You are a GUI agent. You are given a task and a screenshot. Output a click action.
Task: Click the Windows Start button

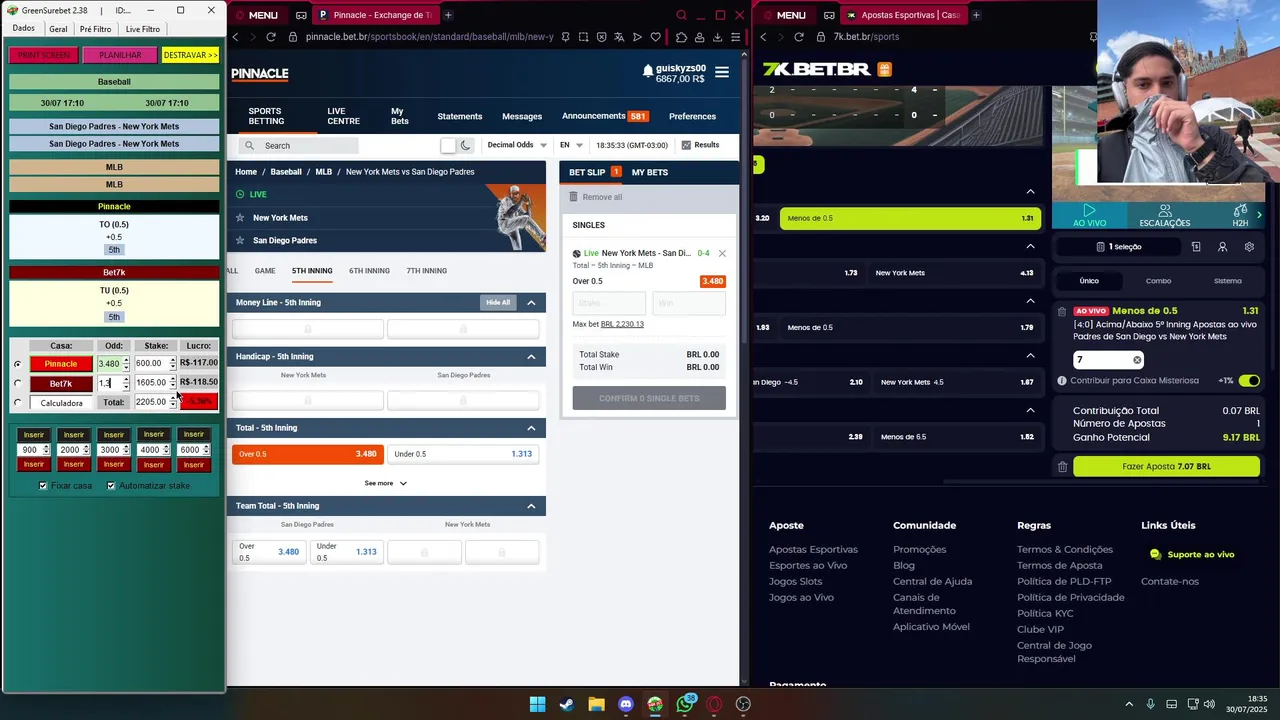pyautogui.click(x=537, y=704)
